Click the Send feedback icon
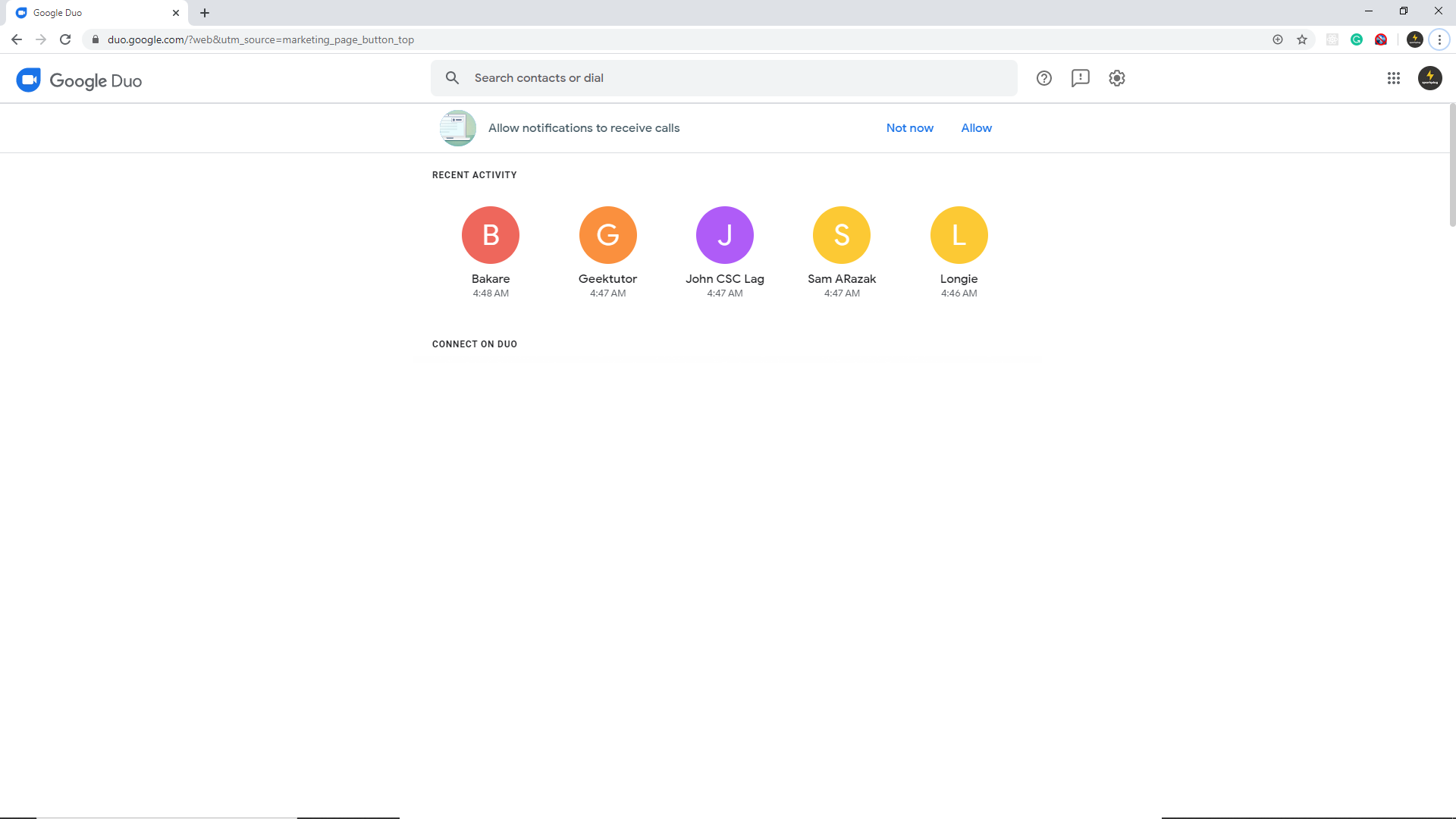The image size is (1456, 819). click(1081, 78)
